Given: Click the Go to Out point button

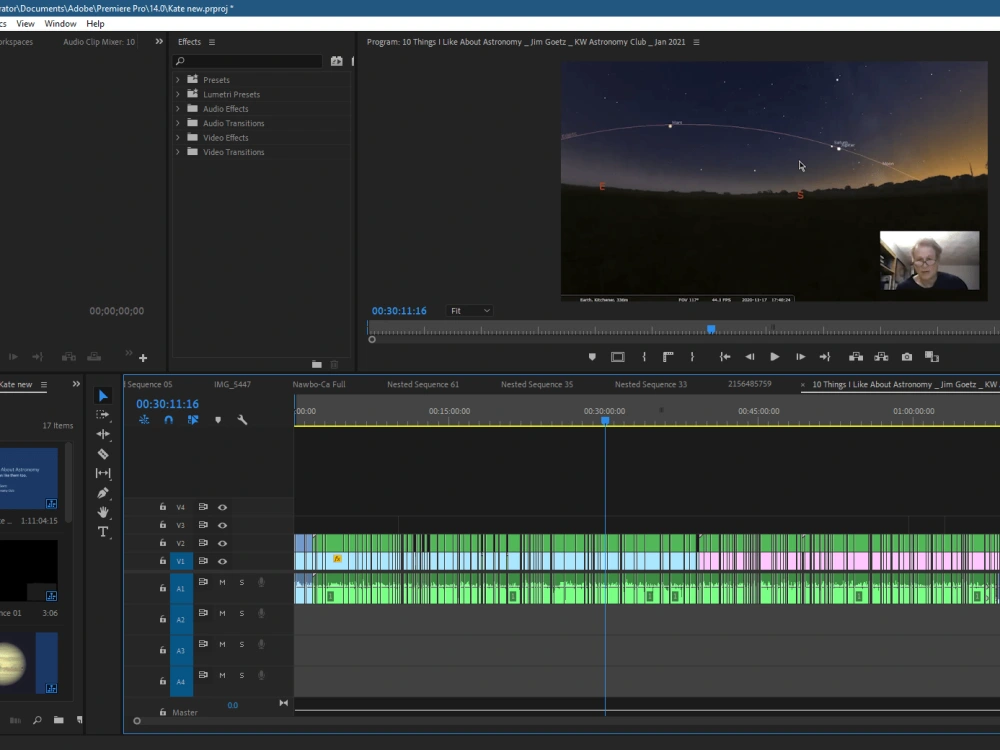Looking at the screenshot, I should (x=825, y=357).
